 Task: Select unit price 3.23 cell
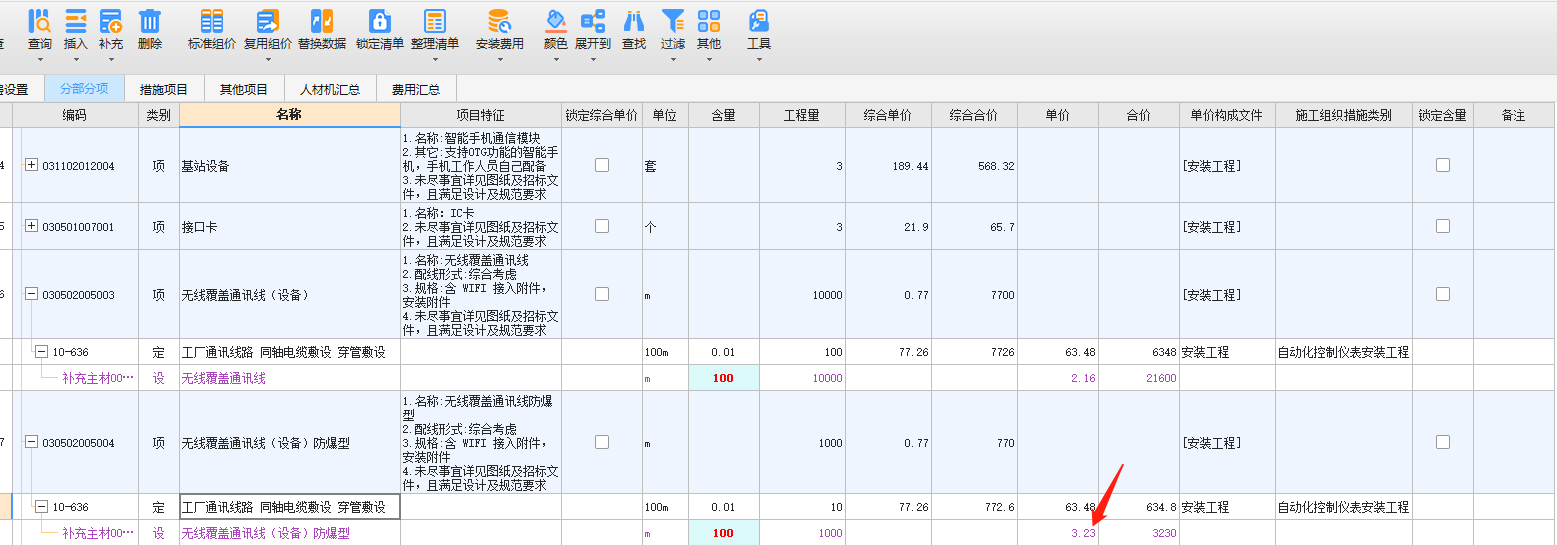click(1058, 533)
